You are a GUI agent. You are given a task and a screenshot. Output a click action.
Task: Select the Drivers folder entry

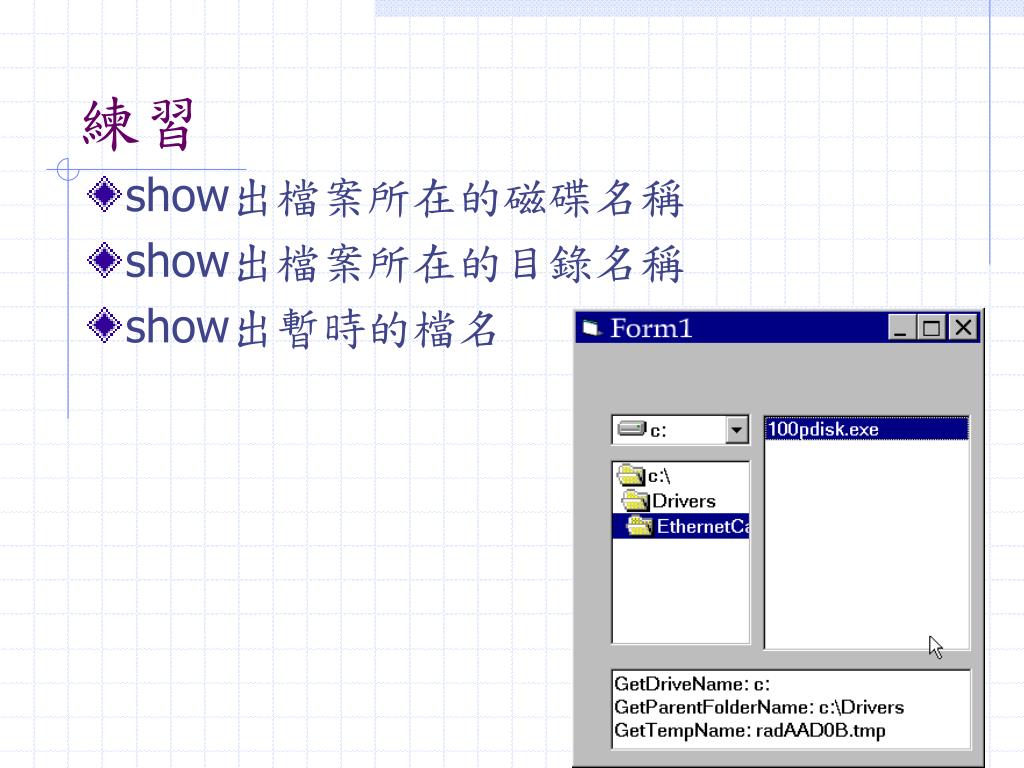point(680,501)
